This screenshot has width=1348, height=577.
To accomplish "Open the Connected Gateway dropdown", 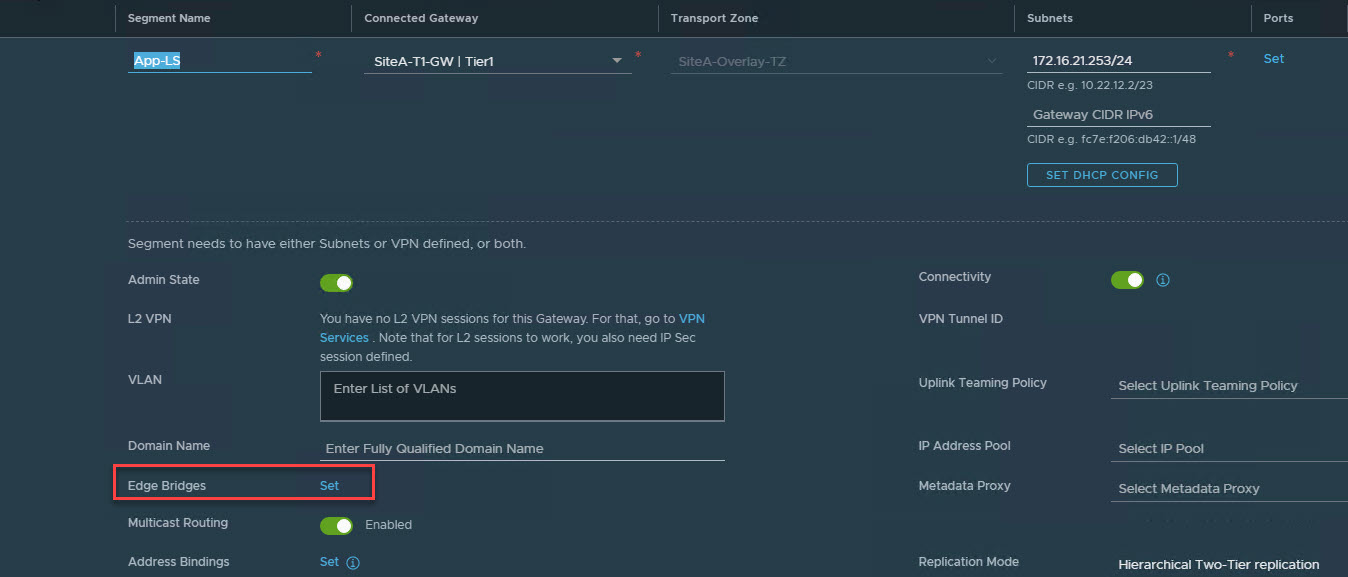I will pyautogui.click(x=496, y=62).
